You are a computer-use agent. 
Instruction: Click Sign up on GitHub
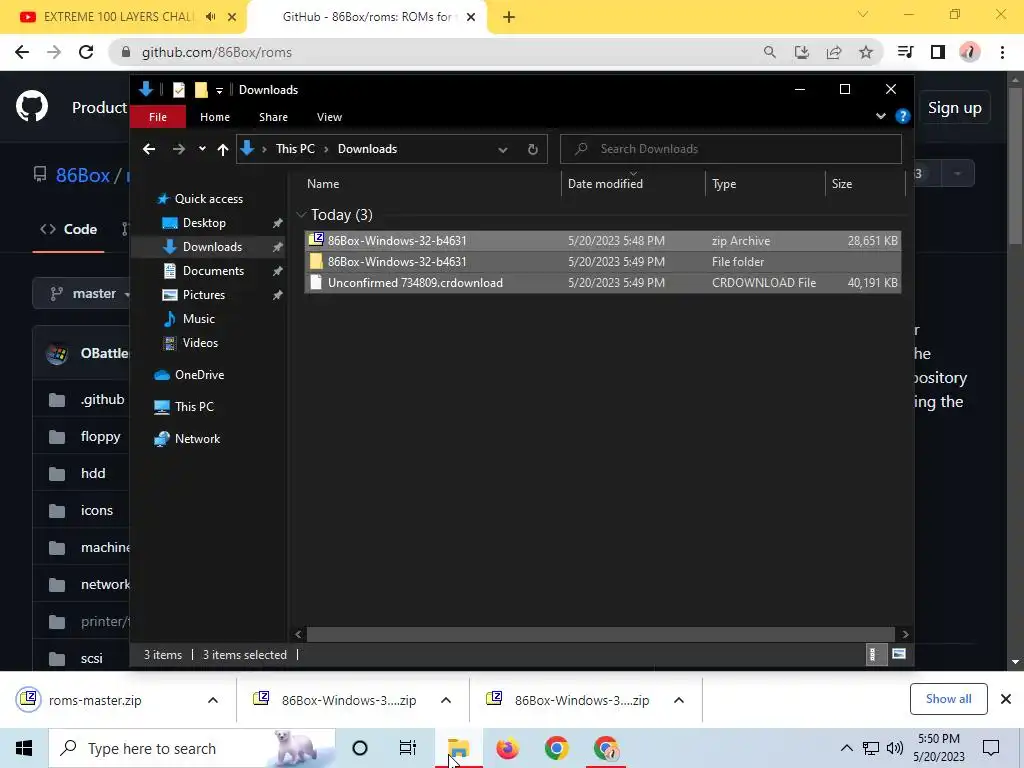[955, 108]
